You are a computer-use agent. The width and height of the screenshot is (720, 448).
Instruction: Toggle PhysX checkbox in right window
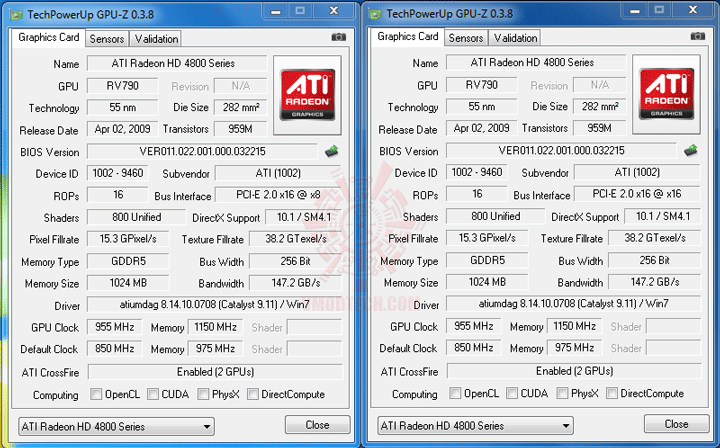[562, 393]
